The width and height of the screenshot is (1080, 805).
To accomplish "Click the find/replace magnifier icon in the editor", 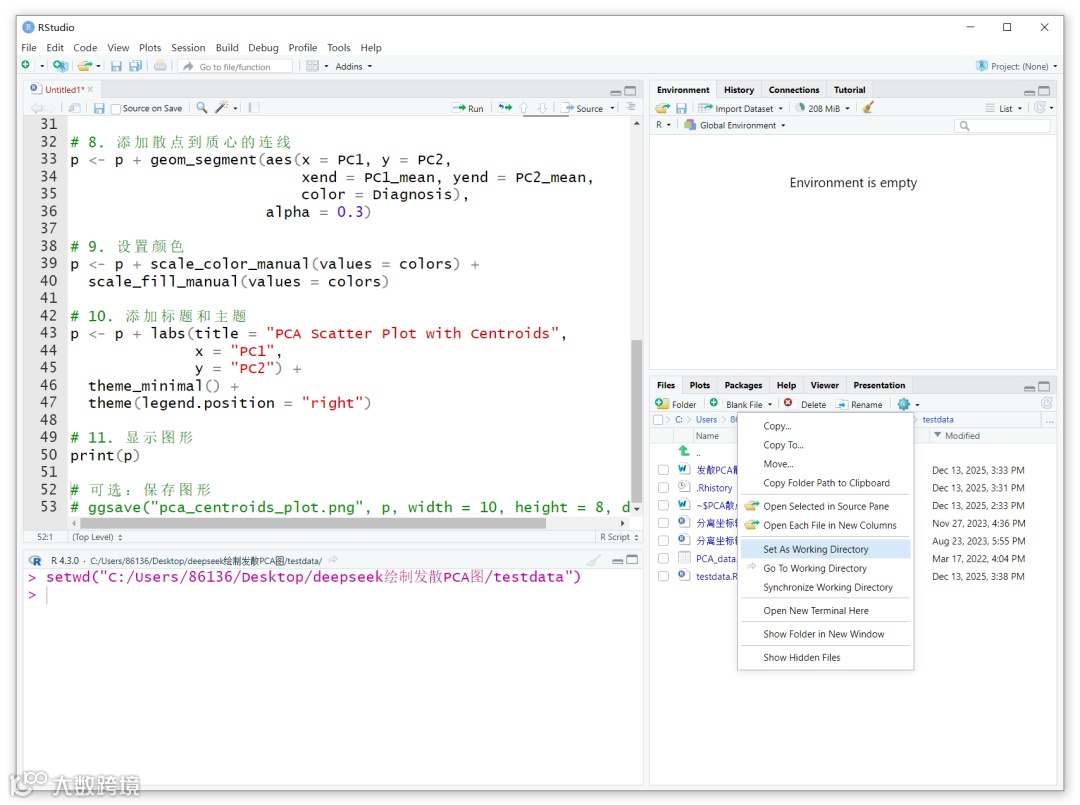I will (x=202, y=108).
